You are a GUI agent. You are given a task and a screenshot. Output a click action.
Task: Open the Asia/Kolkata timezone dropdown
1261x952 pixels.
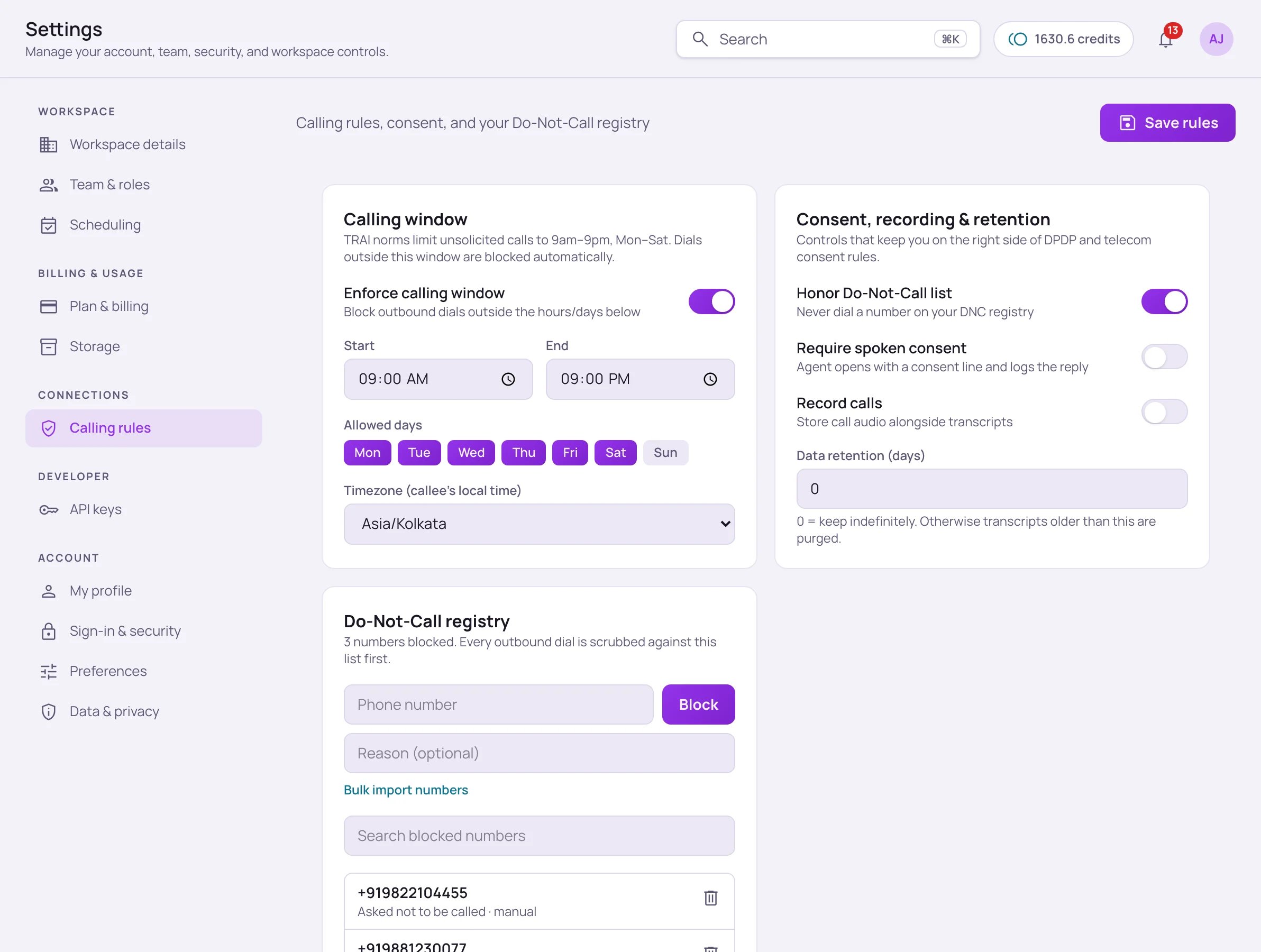(538, 524)
